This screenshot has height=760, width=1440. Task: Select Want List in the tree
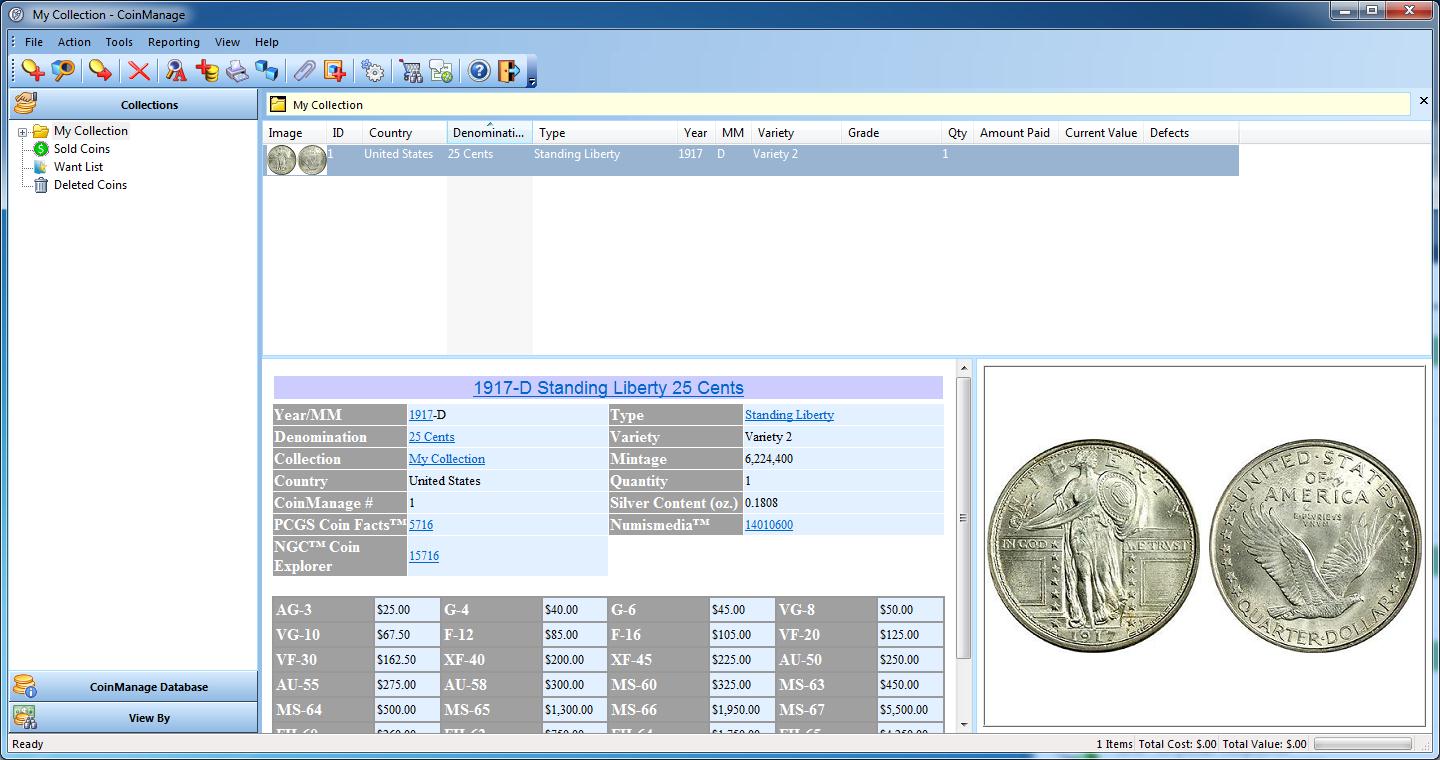coord(78,167)
